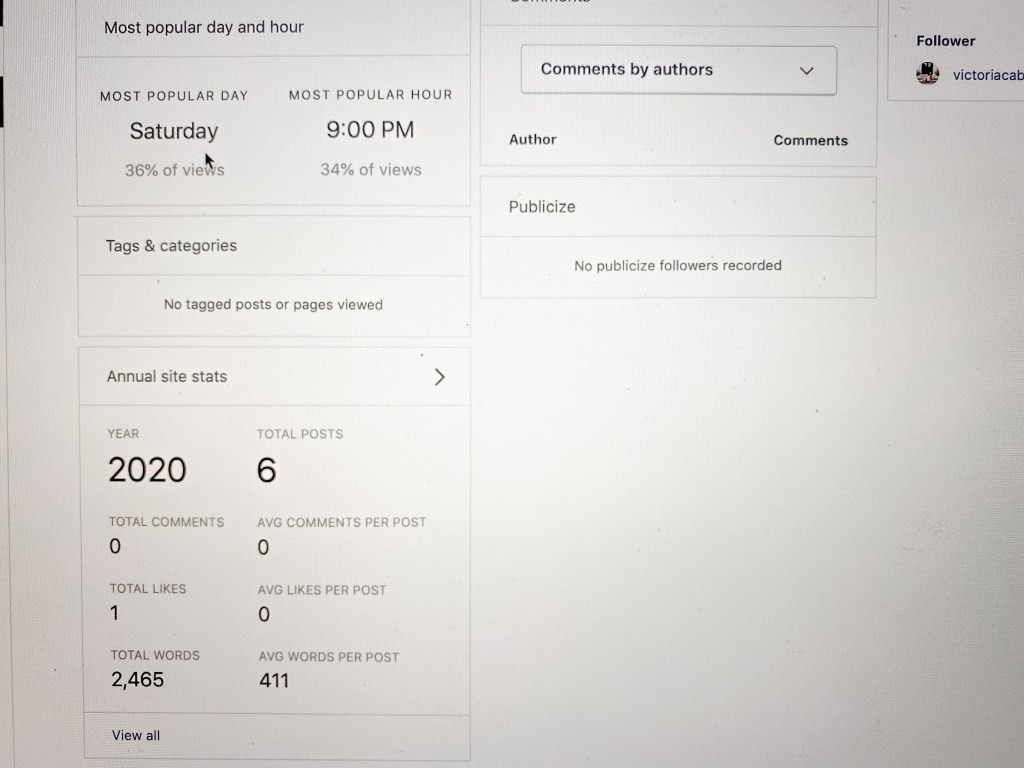Click the 2020 year value
The width and height of the screenshot is (1024, 768).
click(x=147, y=470)
